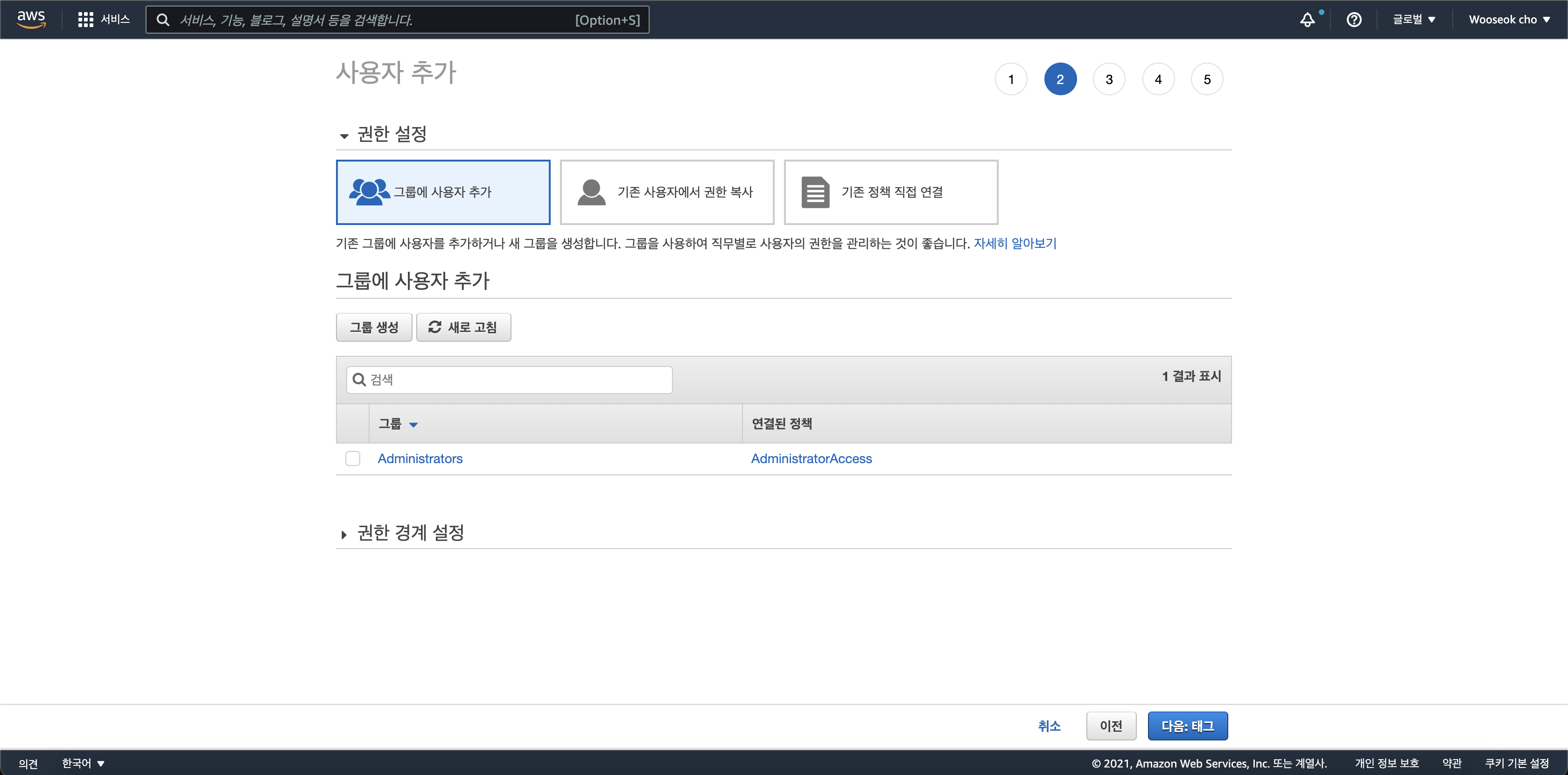Expand the 권한 경계 설정 section

(344, 535)
